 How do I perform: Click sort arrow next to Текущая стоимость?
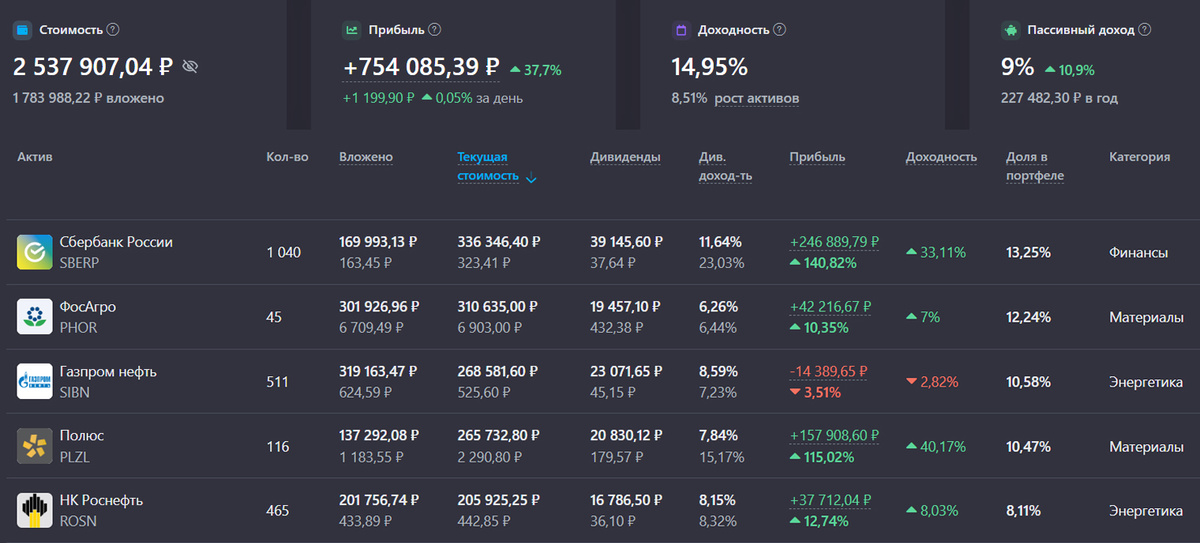pyautogui.click(x=531, y=179)
